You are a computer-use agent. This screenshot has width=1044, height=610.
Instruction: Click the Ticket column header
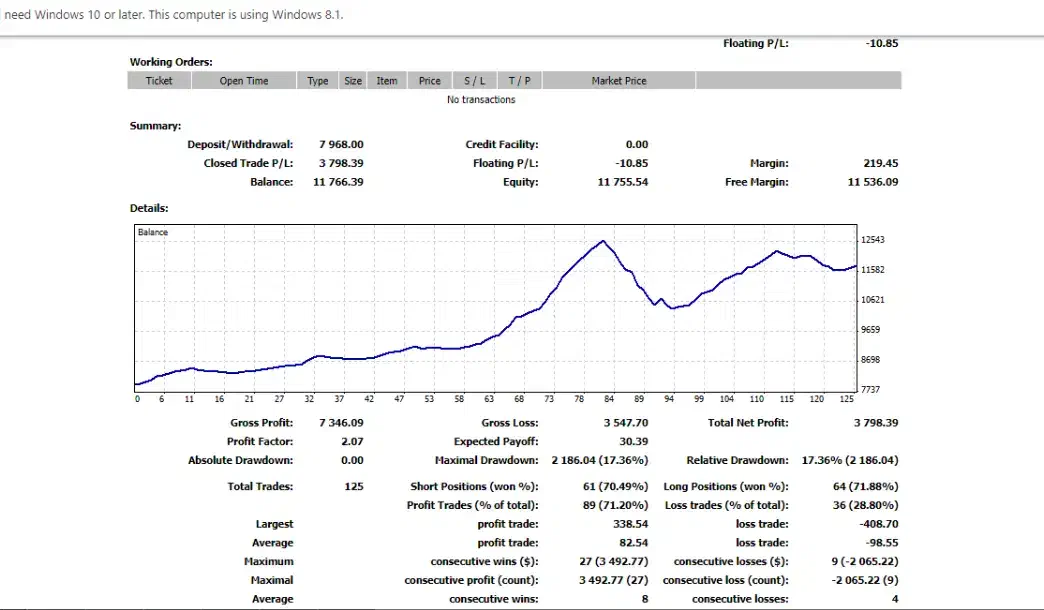159,81
